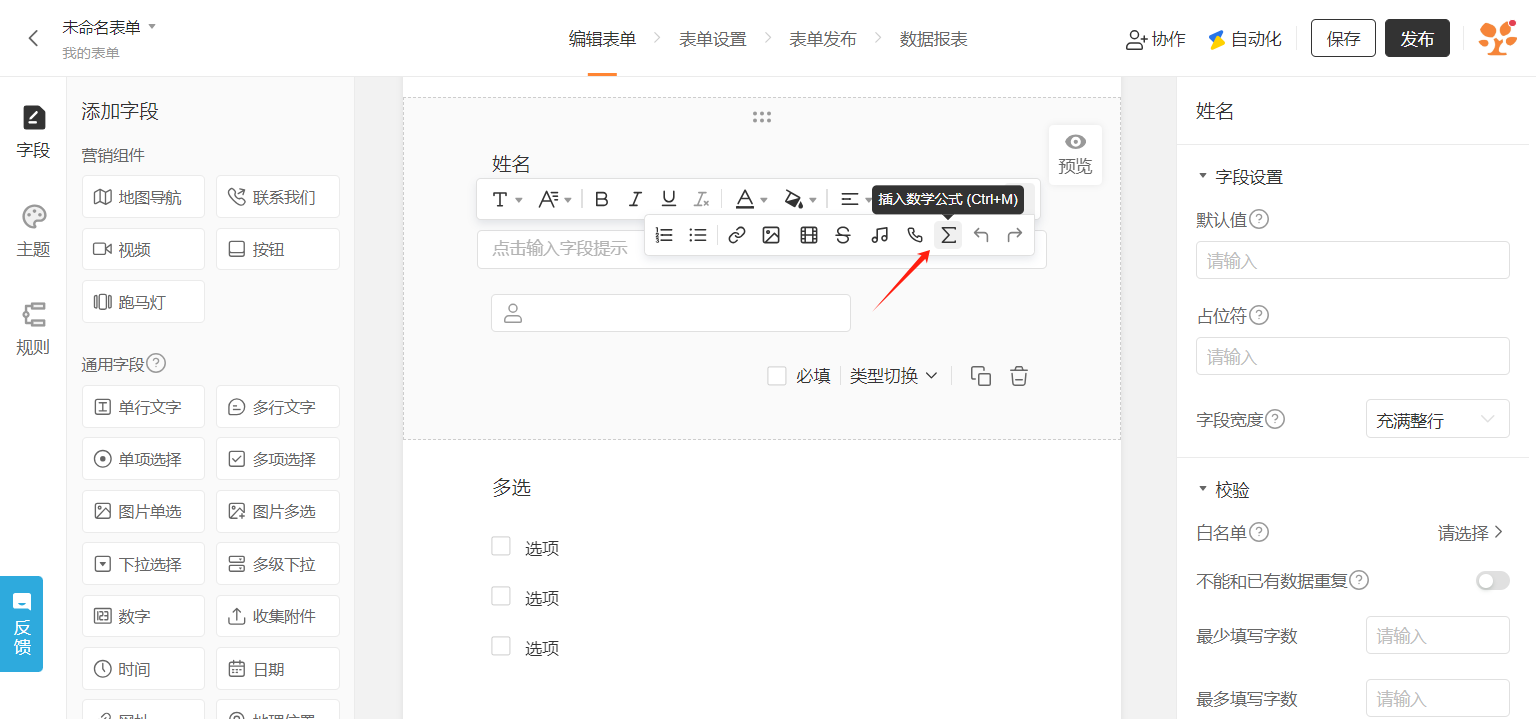The width and height of the screenshot is (1536, 719).
Task: Open 自动化 automation
Action: (x=1245, y=39)
